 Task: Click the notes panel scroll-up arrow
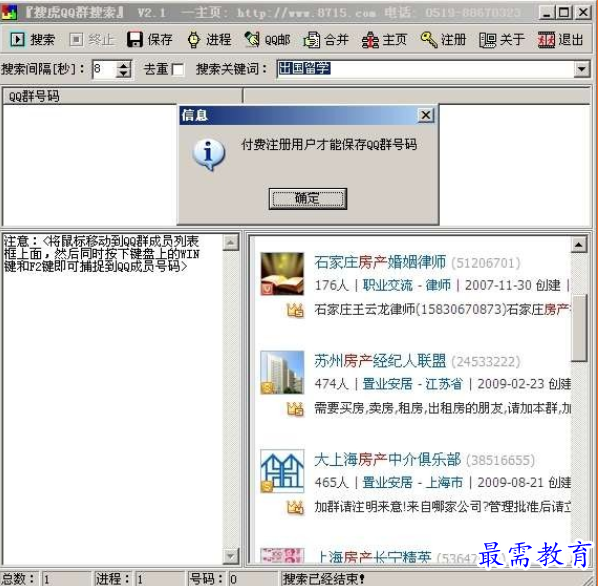[x=230, y=242]
